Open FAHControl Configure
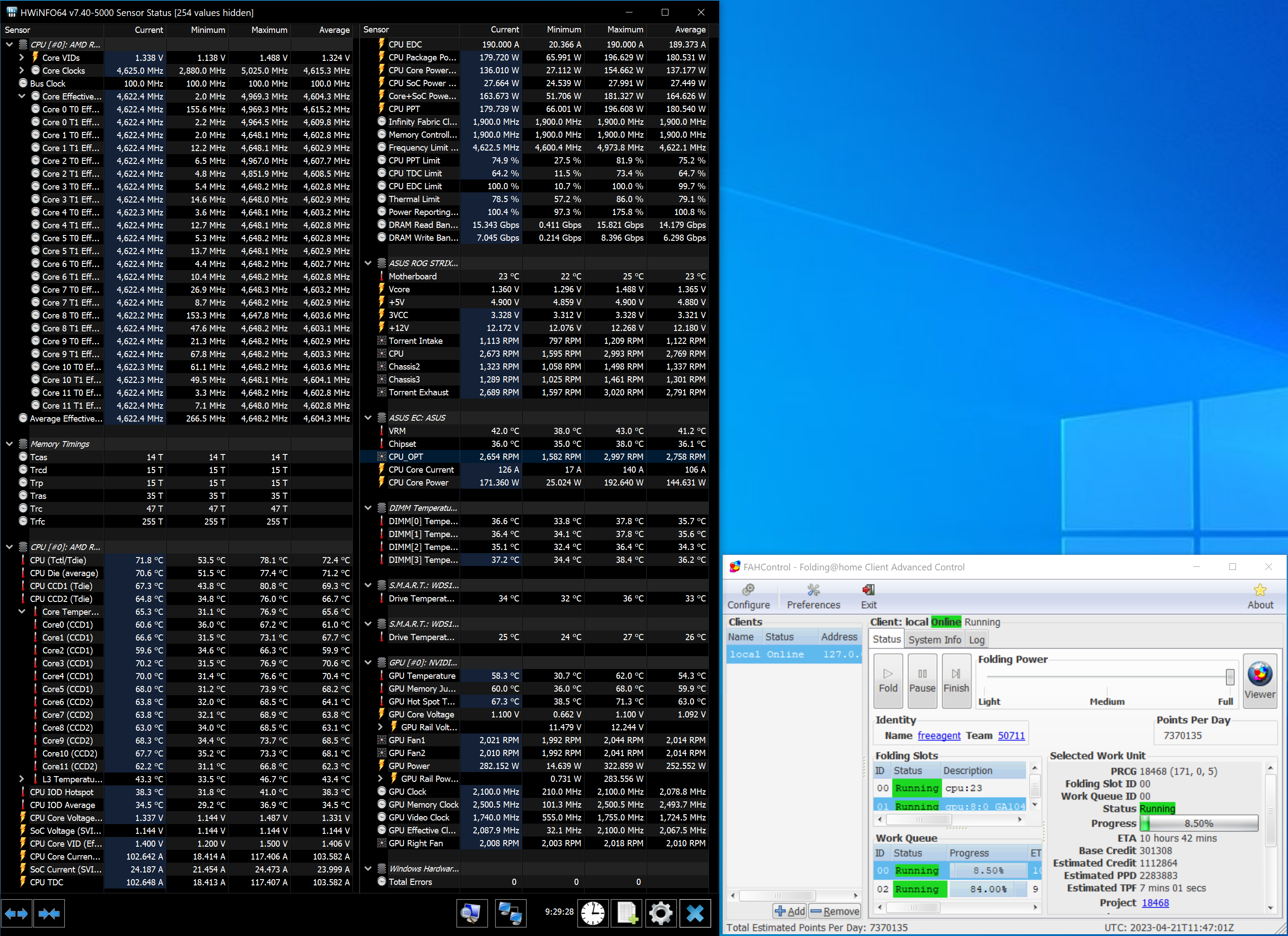The image size is (1288, 936). (x=748, y=597)
